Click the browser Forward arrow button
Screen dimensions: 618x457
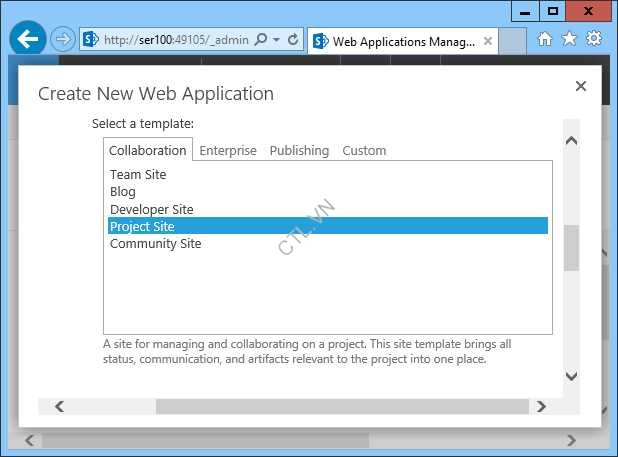[63, 39]
